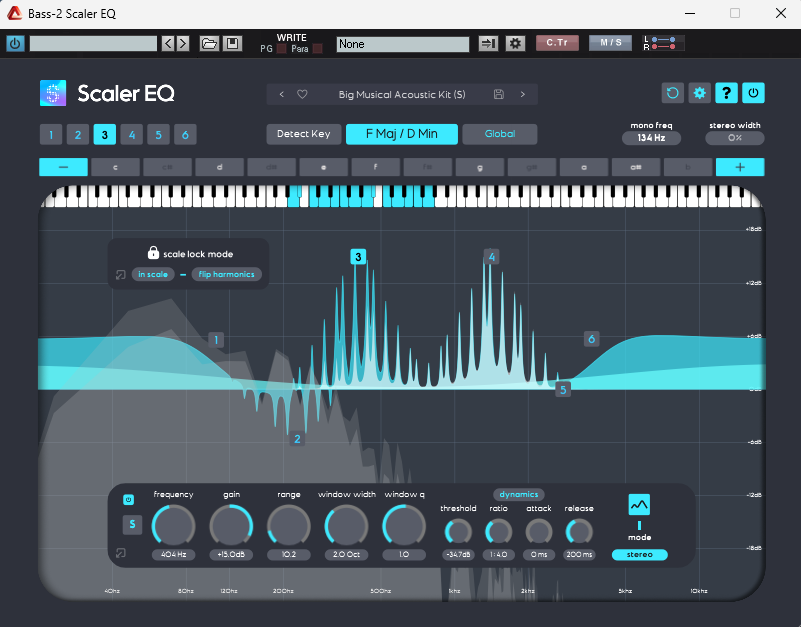Toggle the Scaler EQ global power button
Screen dimensions: 801x627
pos(753,93)
